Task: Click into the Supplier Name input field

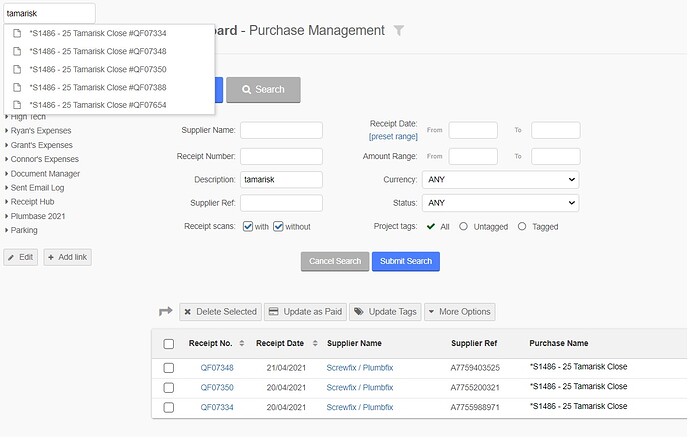Action: [x=281, y=131]
